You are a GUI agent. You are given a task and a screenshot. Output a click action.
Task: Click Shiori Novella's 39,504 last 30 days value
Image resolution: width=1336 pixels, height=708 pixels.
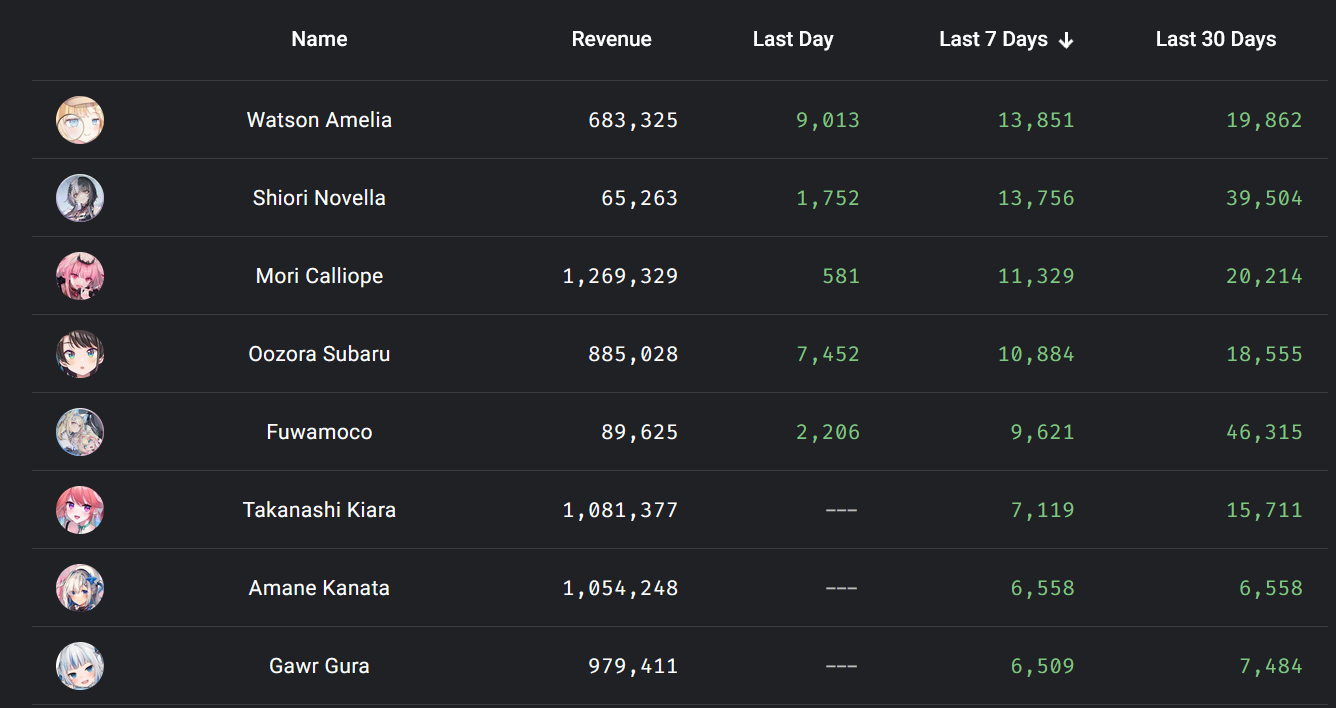(x=1264, y=198)
